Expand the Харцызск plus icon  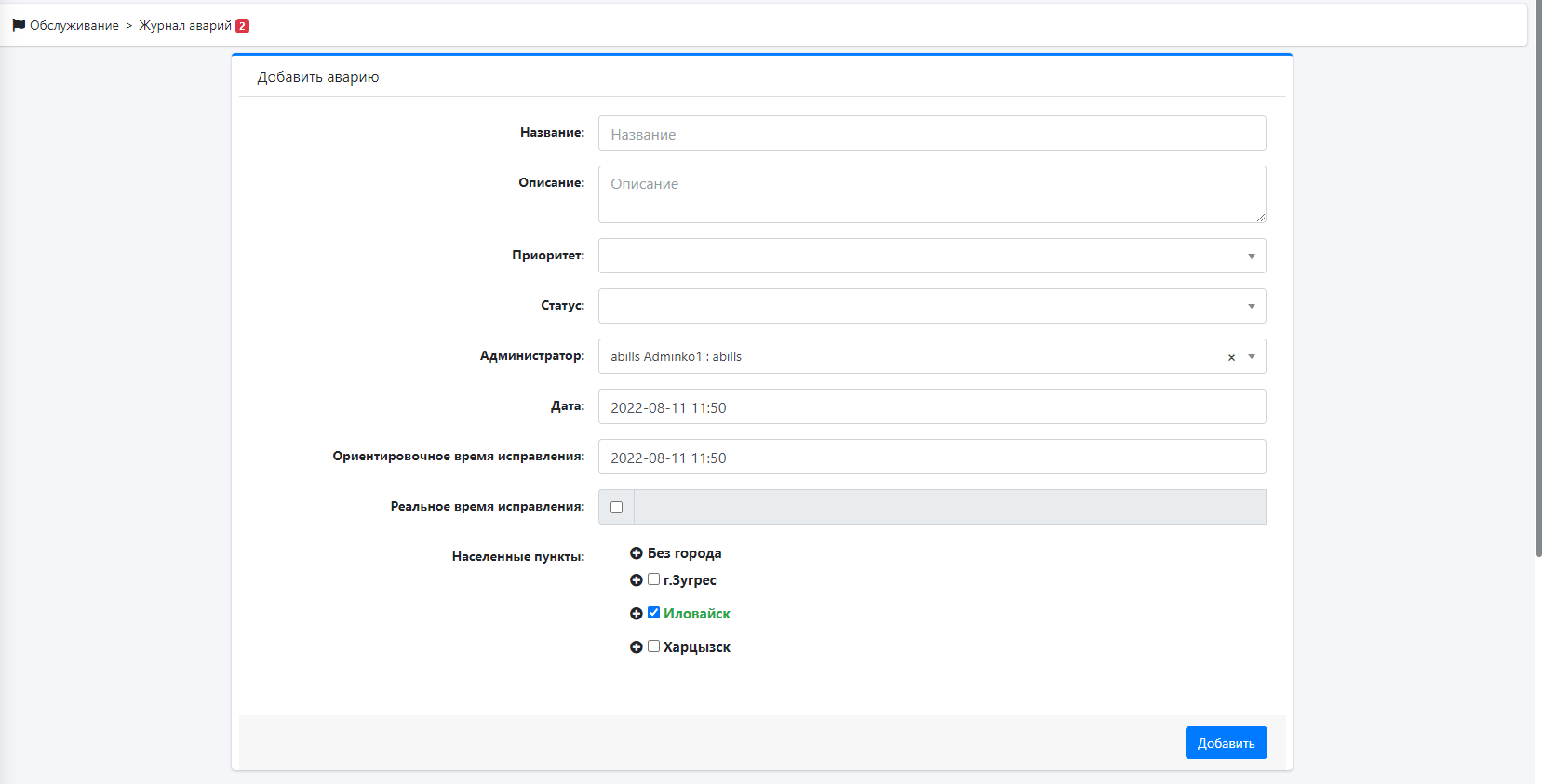(637, 647)
